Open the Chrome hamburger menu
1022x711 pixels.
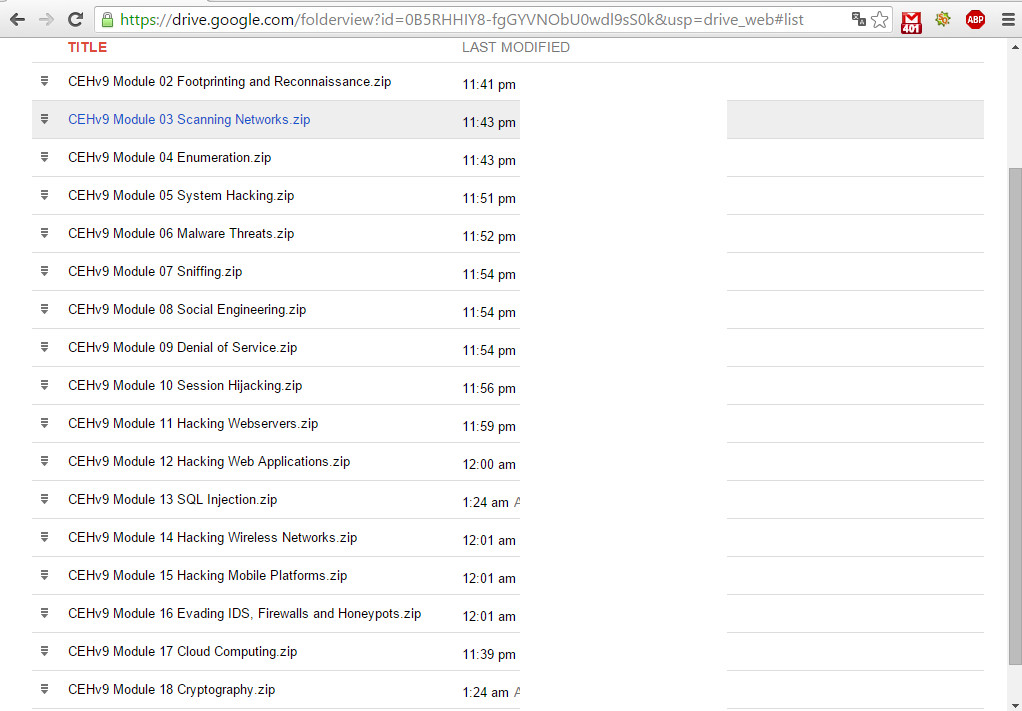click(1008, 20)
